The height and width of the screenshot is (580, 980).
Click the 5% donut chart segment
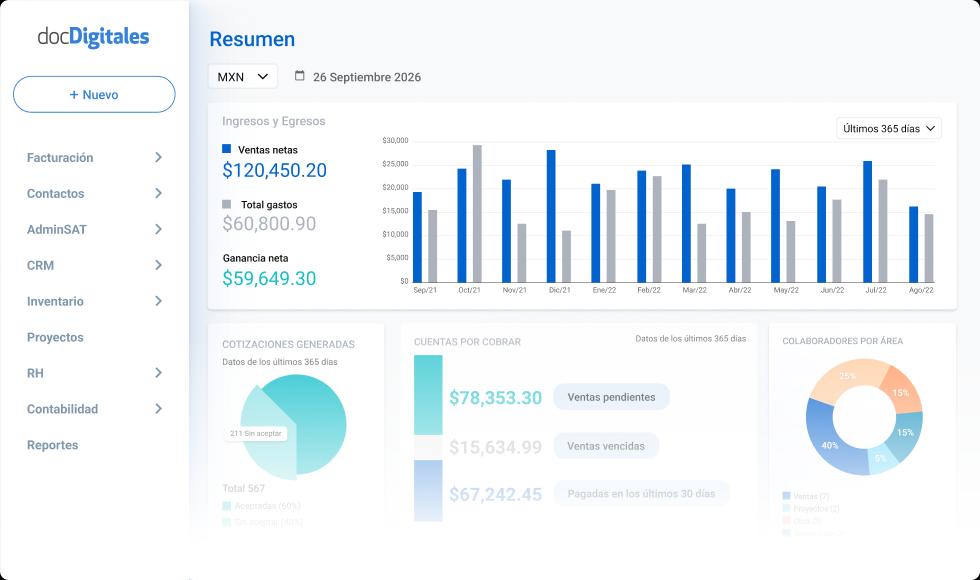coord(880,459)
